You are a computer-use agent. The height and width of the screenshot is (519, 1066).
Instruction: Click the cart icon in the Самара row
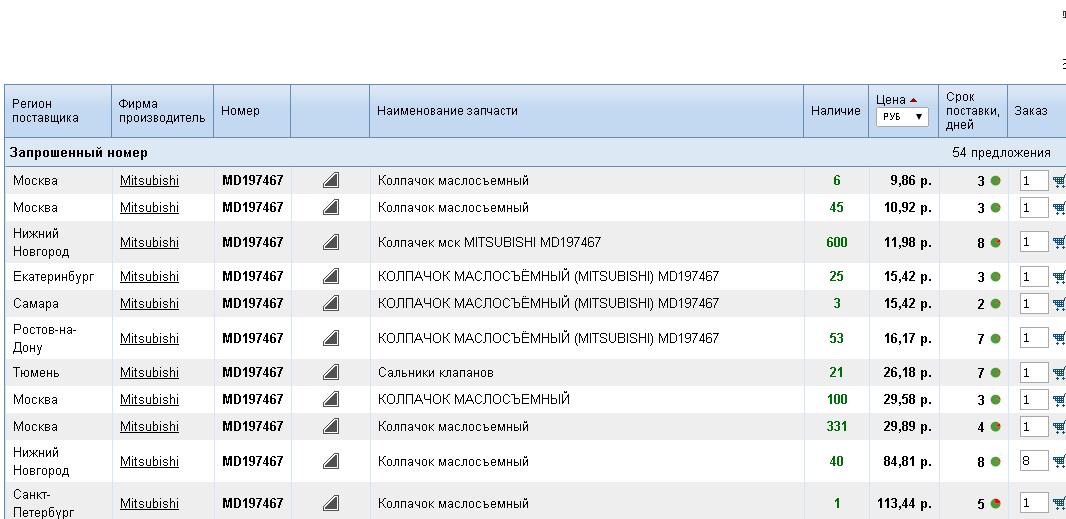coord(1059,304)
